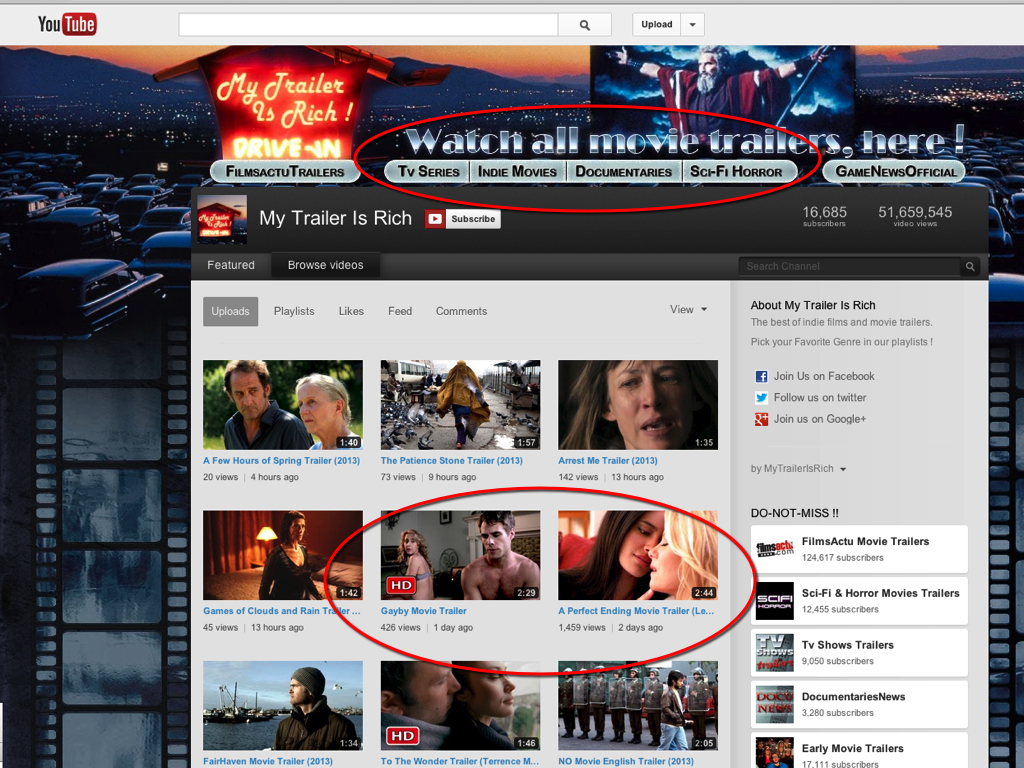1024x768 pixels.
Task: Open the Upload dropdown arrow
Action: [692, 25]
